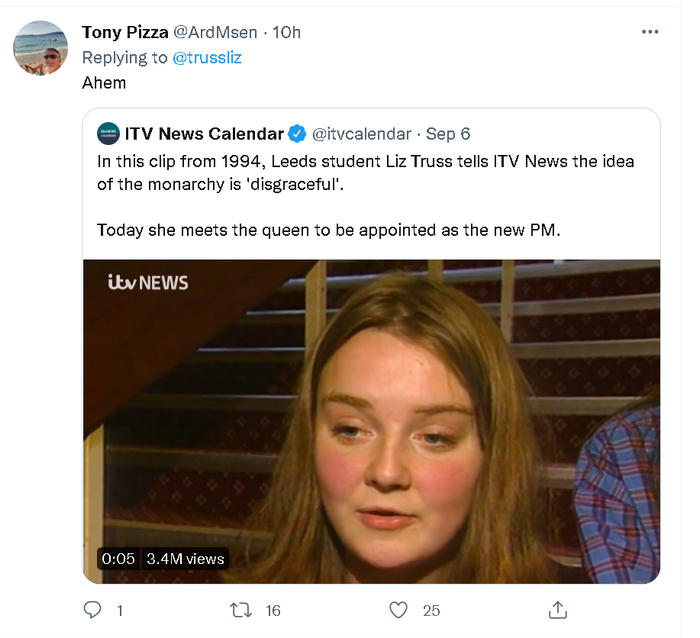Like the tweet with the heart icon

click(x=398, y=609)
